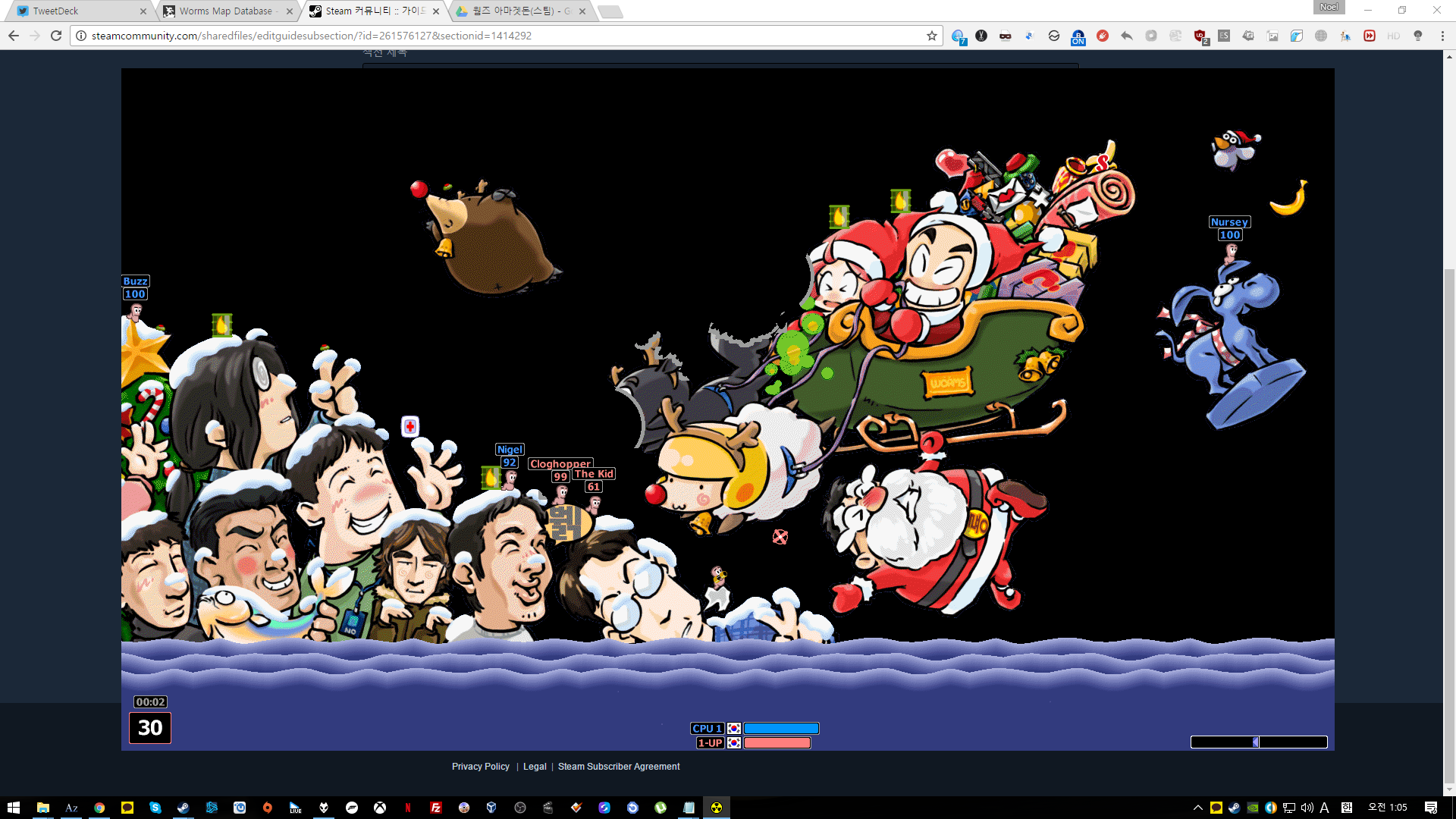Click the worm screenshot image

pyautogui.click(x=728, y=409)
